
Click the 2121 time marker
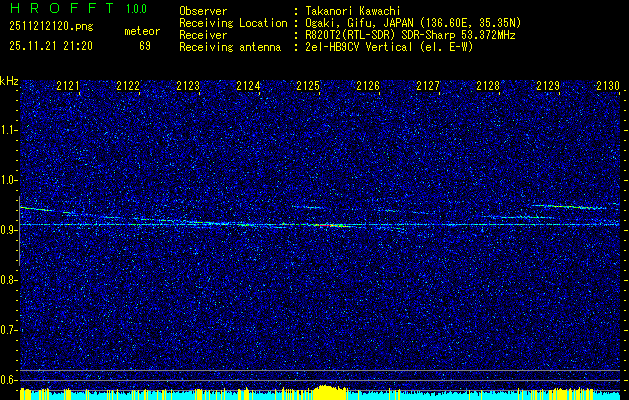[68, 86]
